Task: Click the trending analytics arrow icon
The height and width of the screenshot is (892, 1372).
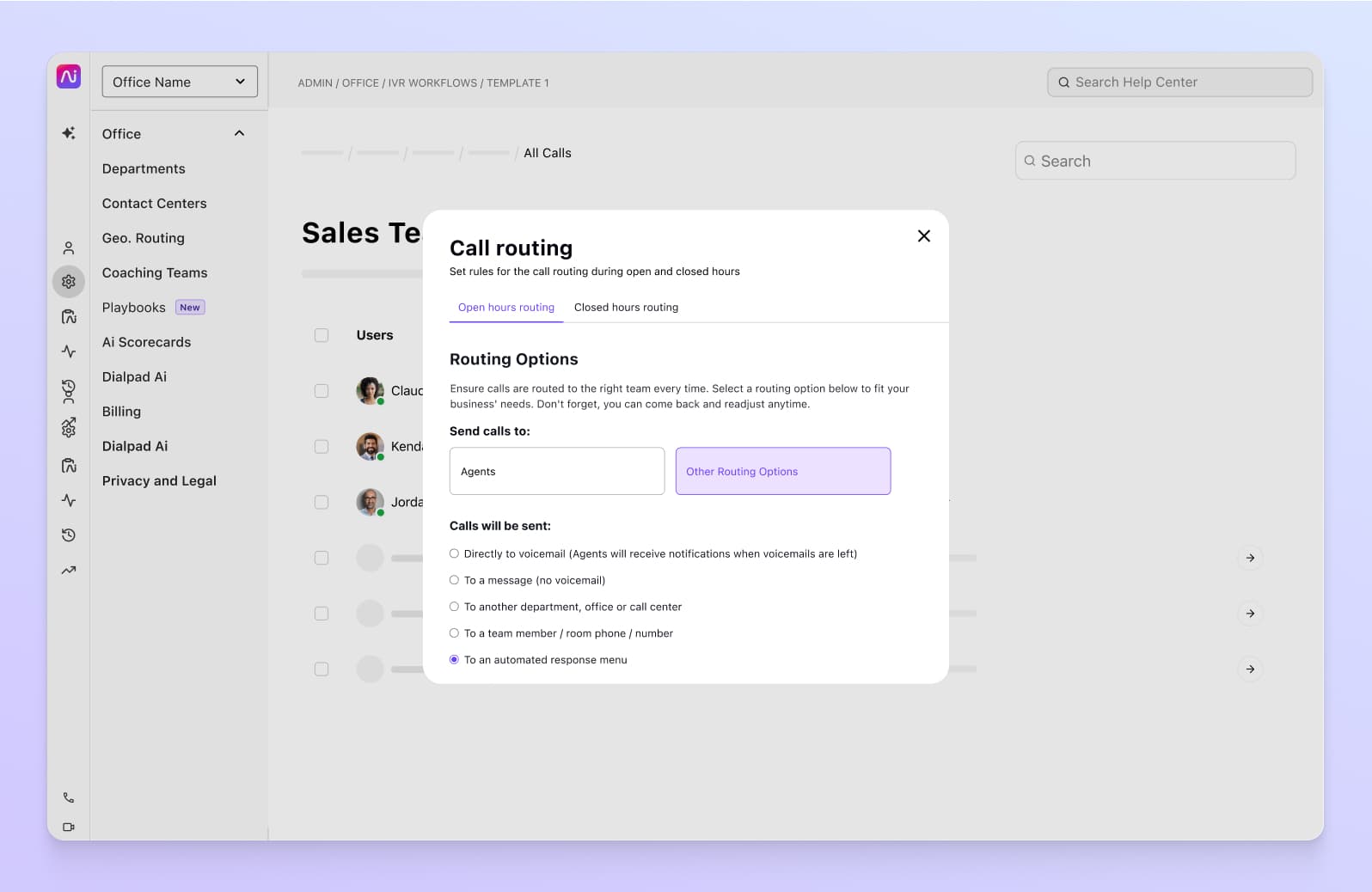Action: pyautogui.click(x=69, y=570)
